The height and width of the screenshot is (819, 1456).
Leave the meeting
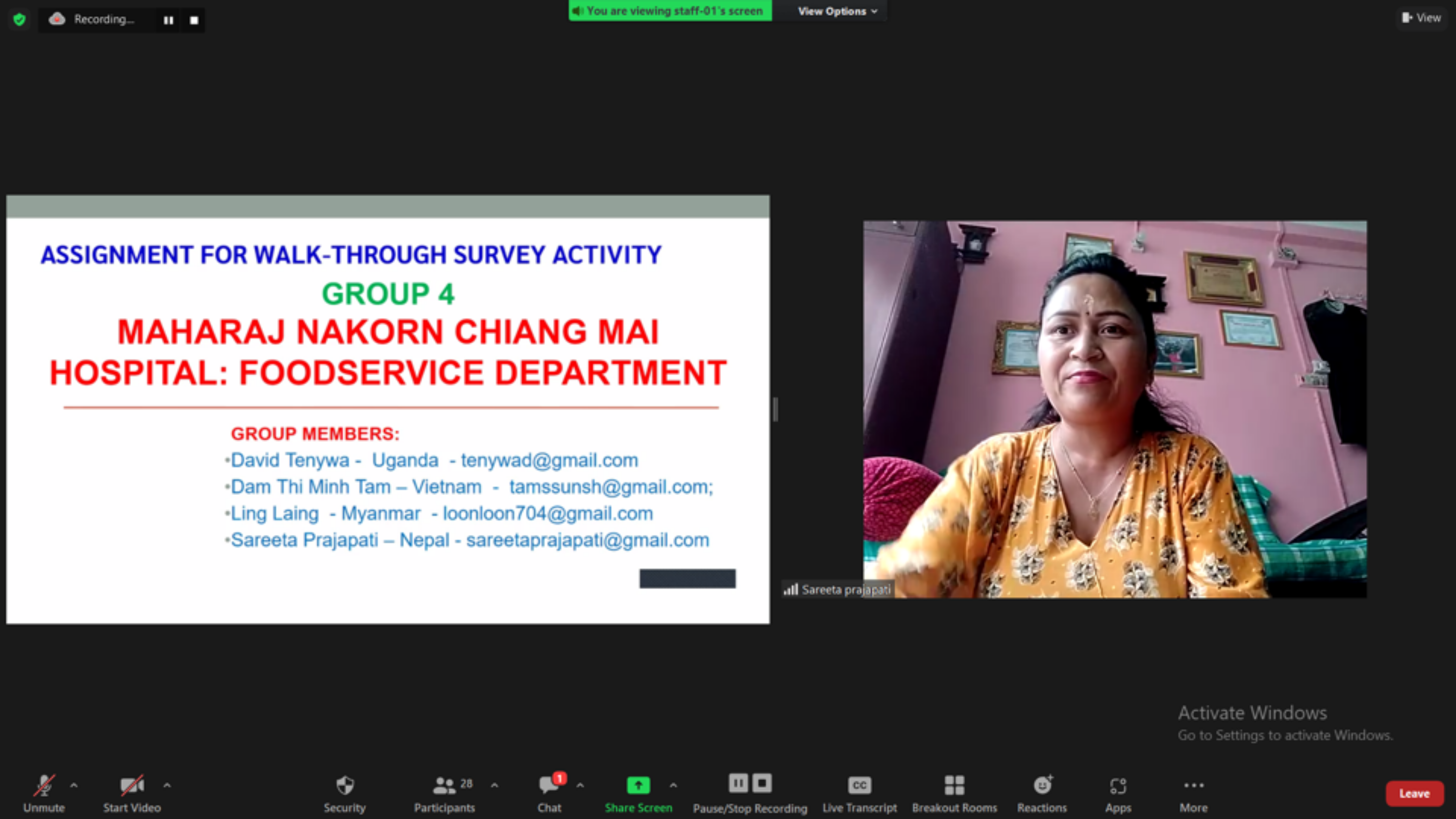click(1415, 794)
